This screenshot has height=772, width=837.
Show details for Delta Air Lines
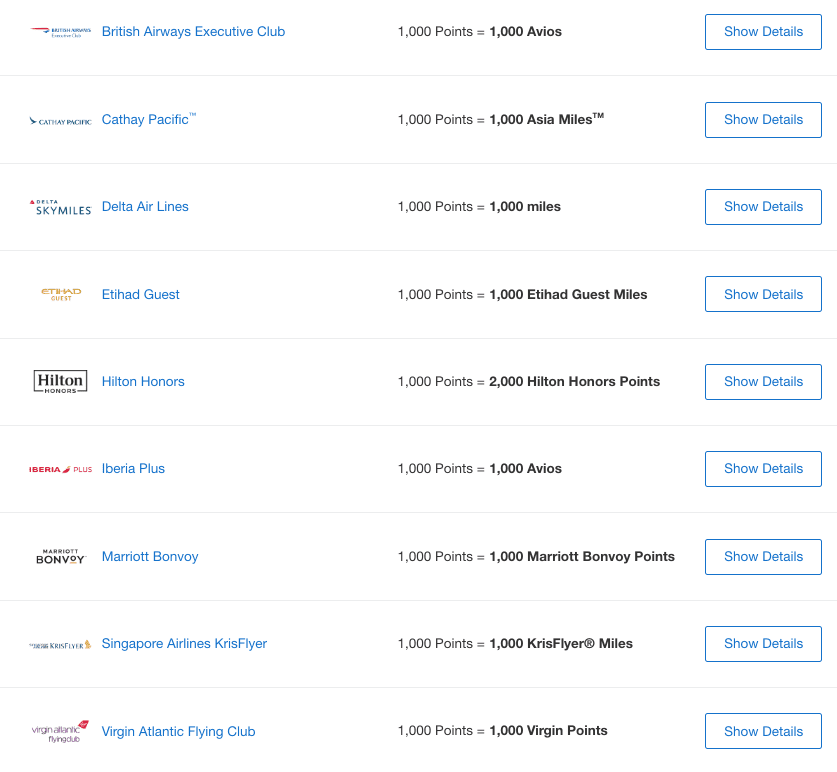pos(763,206)
